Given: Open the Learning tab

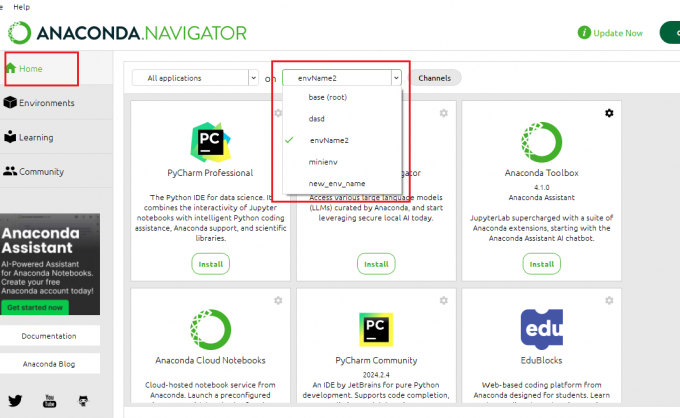Looking at the screenshot, I should (x=56, y=137).
